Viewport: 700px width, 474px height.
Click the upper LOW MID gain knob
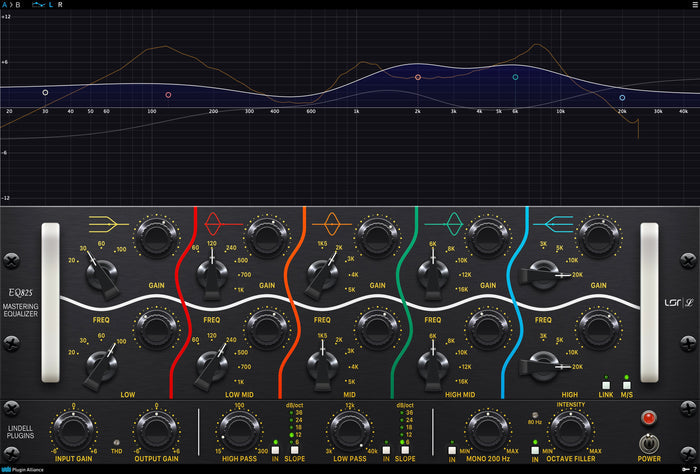267,237
